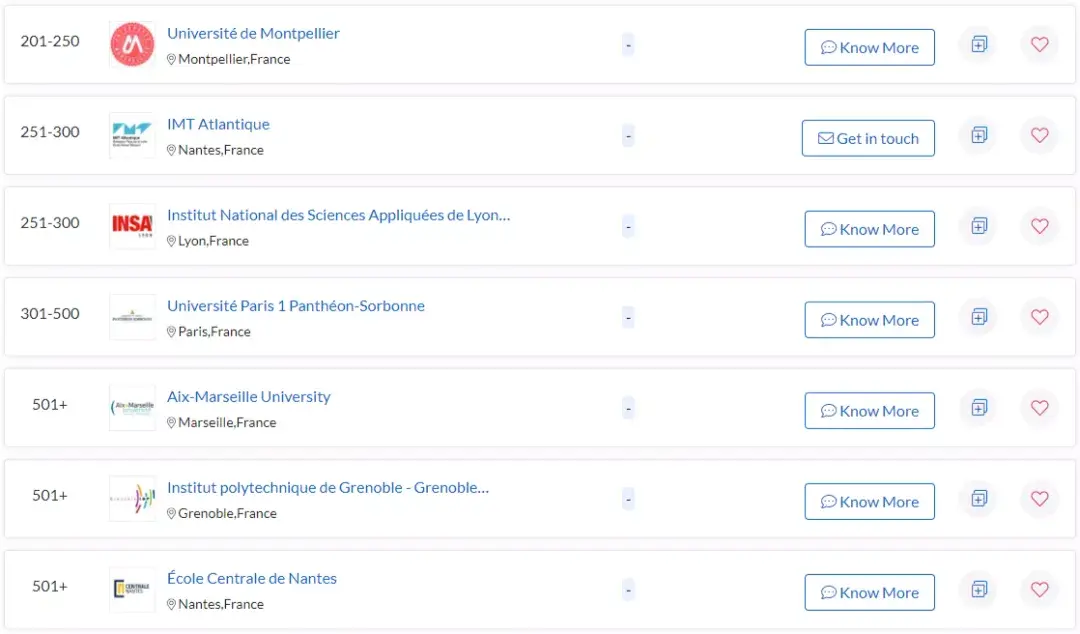Click heart icon for Aix-Marseille University

click(1039, 408)
